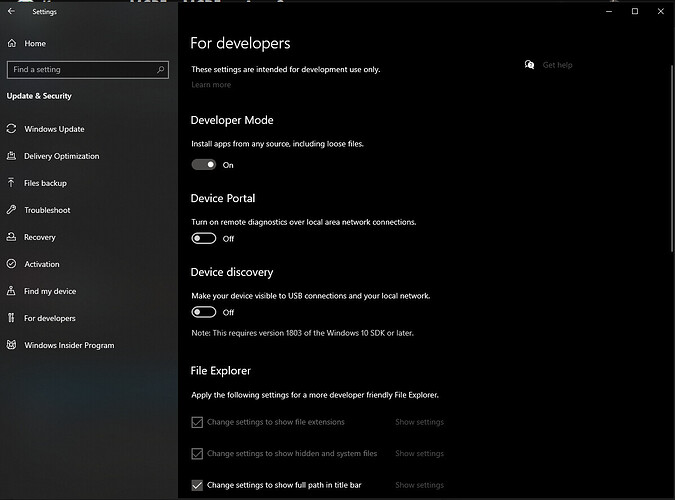Click Show settings beside file extensions
Image resolution: width=675 pixels, height=500 pixels.
click(419, 422)
